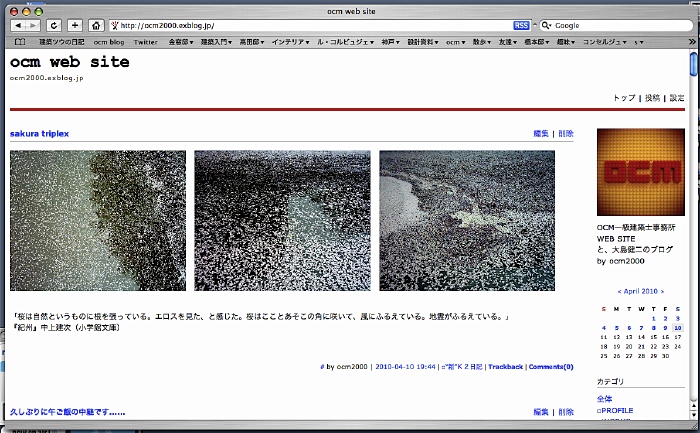This screenshot has width=700, height=433.
Task: Click the first sakura photo thumbnail
Action: coord(98,220)
